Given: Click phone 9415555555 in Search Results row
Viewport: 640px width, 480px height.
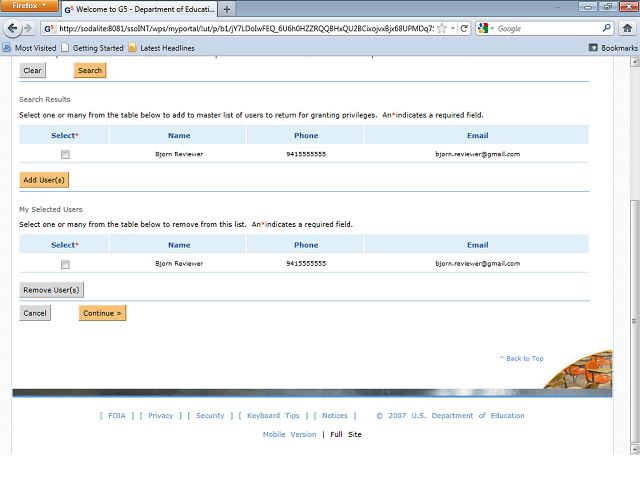Looking at the screenshot, I should [306, 154].
